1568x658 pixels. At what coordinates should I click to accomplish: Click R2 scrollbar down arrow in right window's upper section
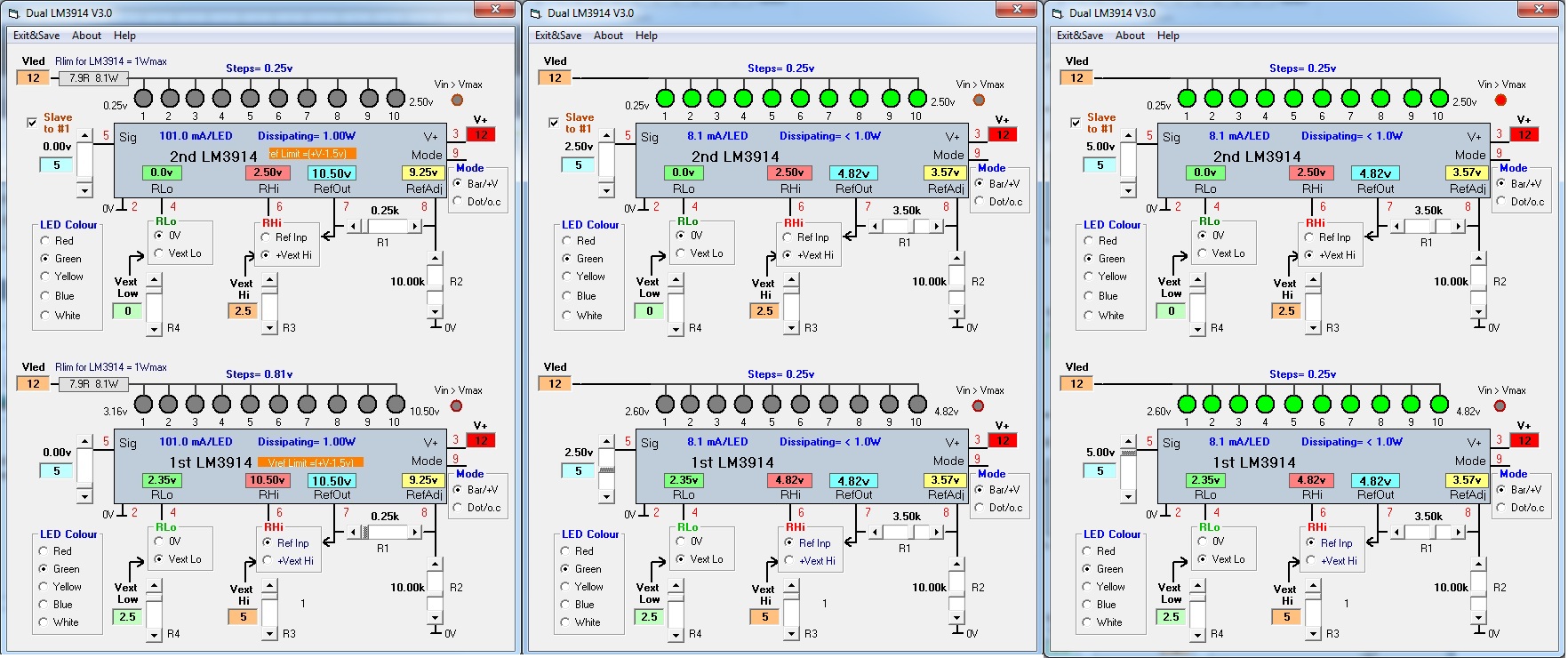[x=1478, y=311]
